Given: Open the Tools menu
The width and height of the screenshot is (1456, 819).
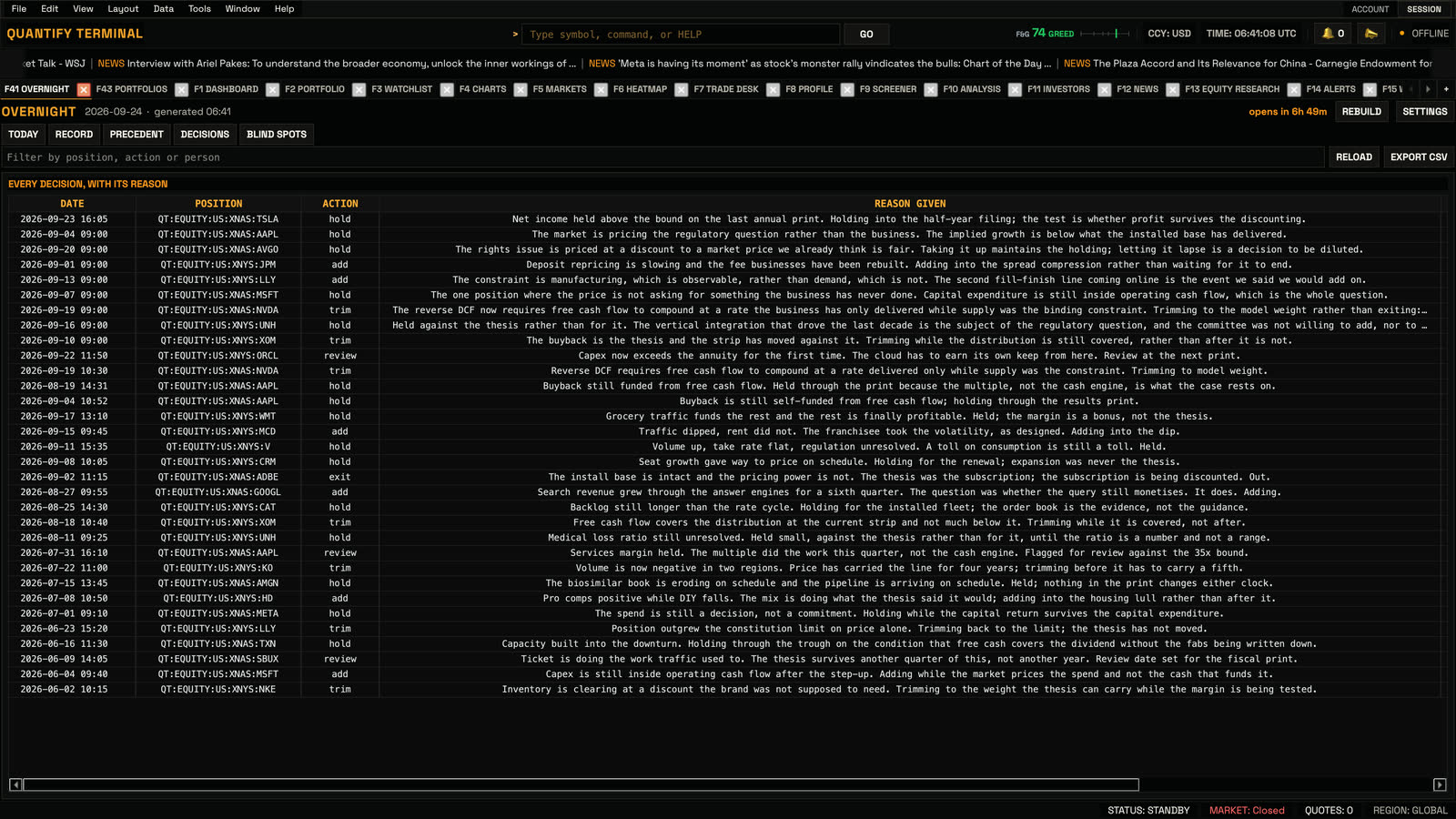Looking at the screenshot, I should [199, 9].
